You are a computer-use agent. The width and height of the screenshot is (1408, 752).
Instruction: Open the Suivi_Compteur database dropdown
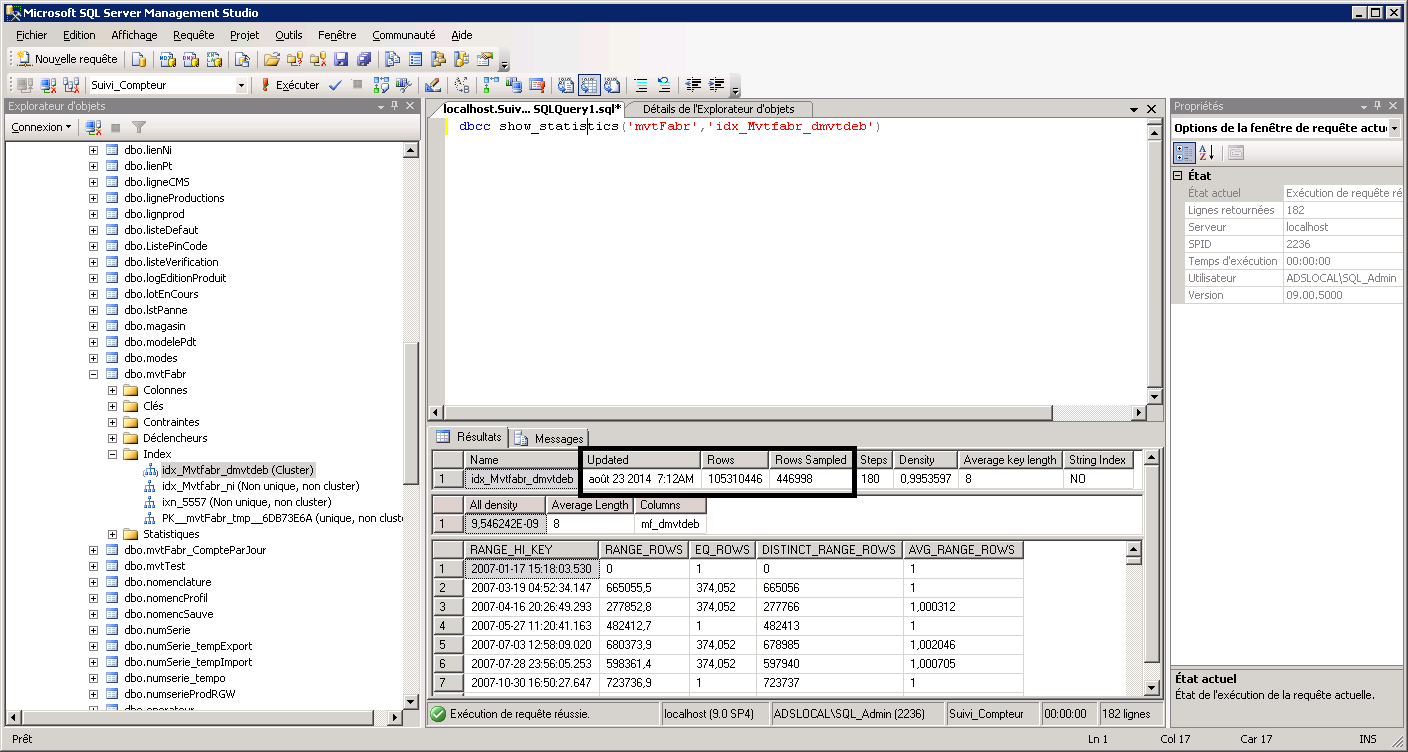tap(241, 86)
